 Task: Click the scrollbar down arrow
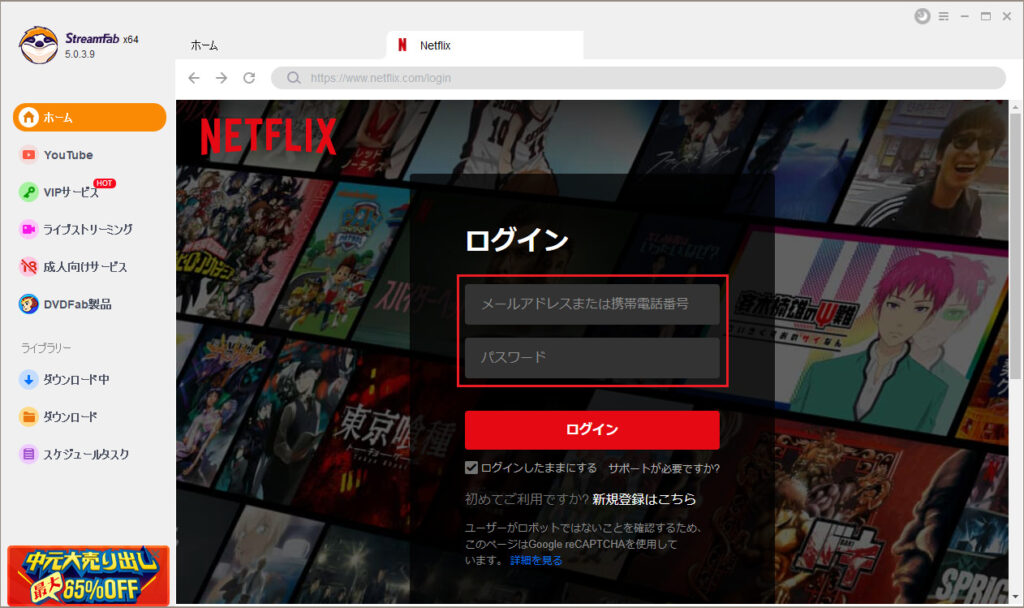coord(1016,597)
